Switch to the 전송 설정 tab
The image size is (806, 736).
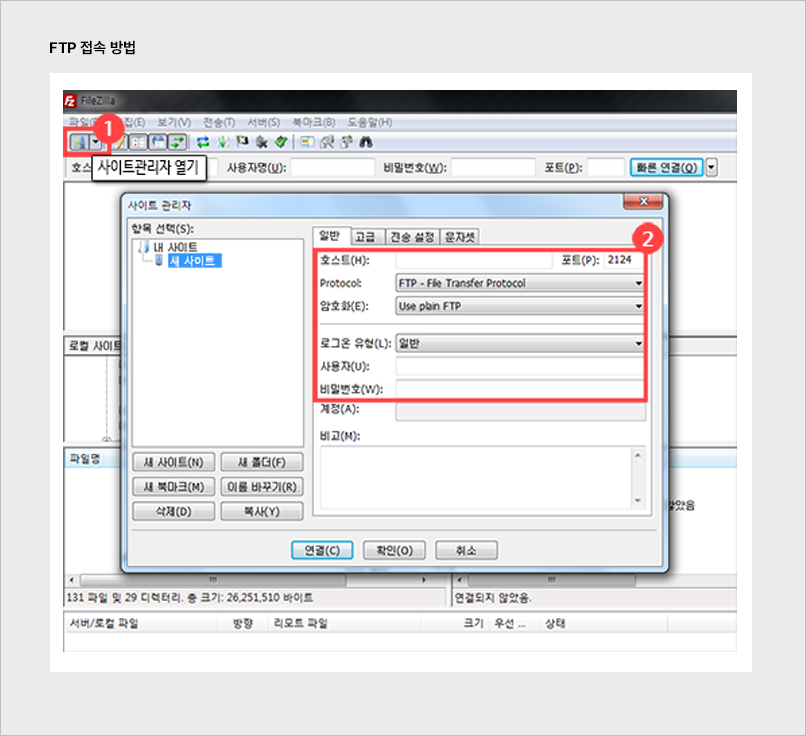[x=412, y=237]
